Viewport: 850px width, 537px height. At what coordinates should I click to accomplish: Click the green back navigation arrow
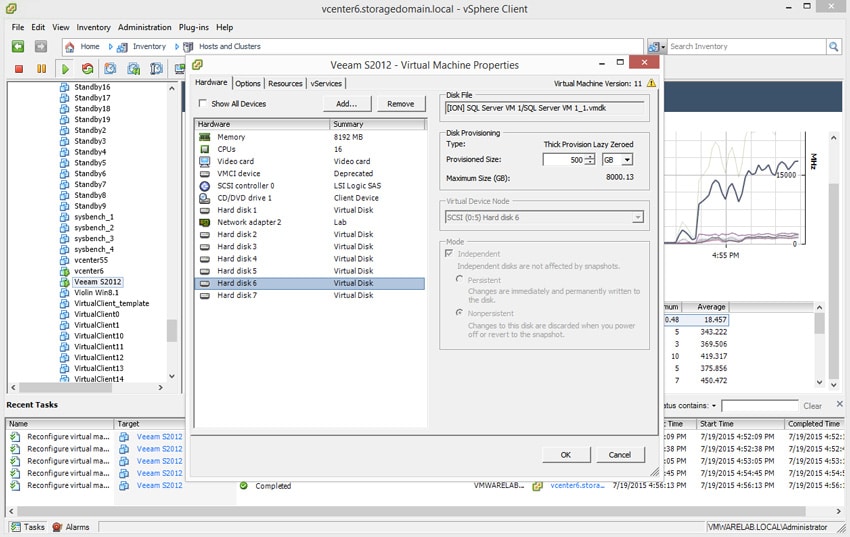click(18, 47)
